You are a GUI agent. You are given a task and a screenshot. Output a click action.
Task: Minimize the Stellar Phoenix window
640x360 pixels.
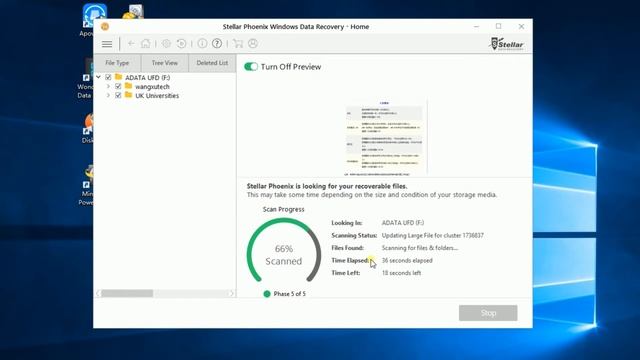pyautogui.click(x=476, y=26)
